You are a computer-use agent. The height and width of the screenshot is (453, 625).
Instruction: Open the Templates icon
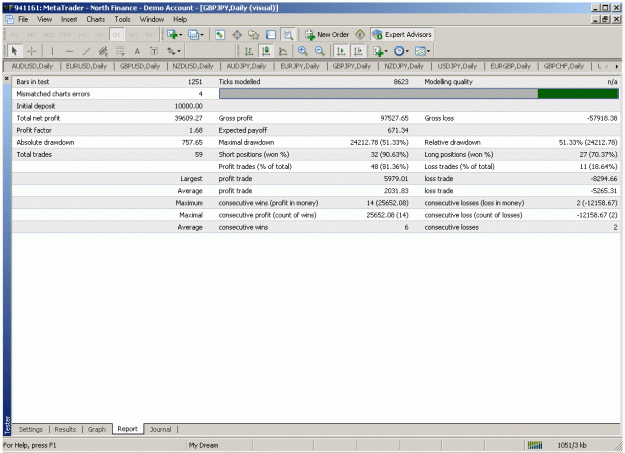[x=420, y=51]
